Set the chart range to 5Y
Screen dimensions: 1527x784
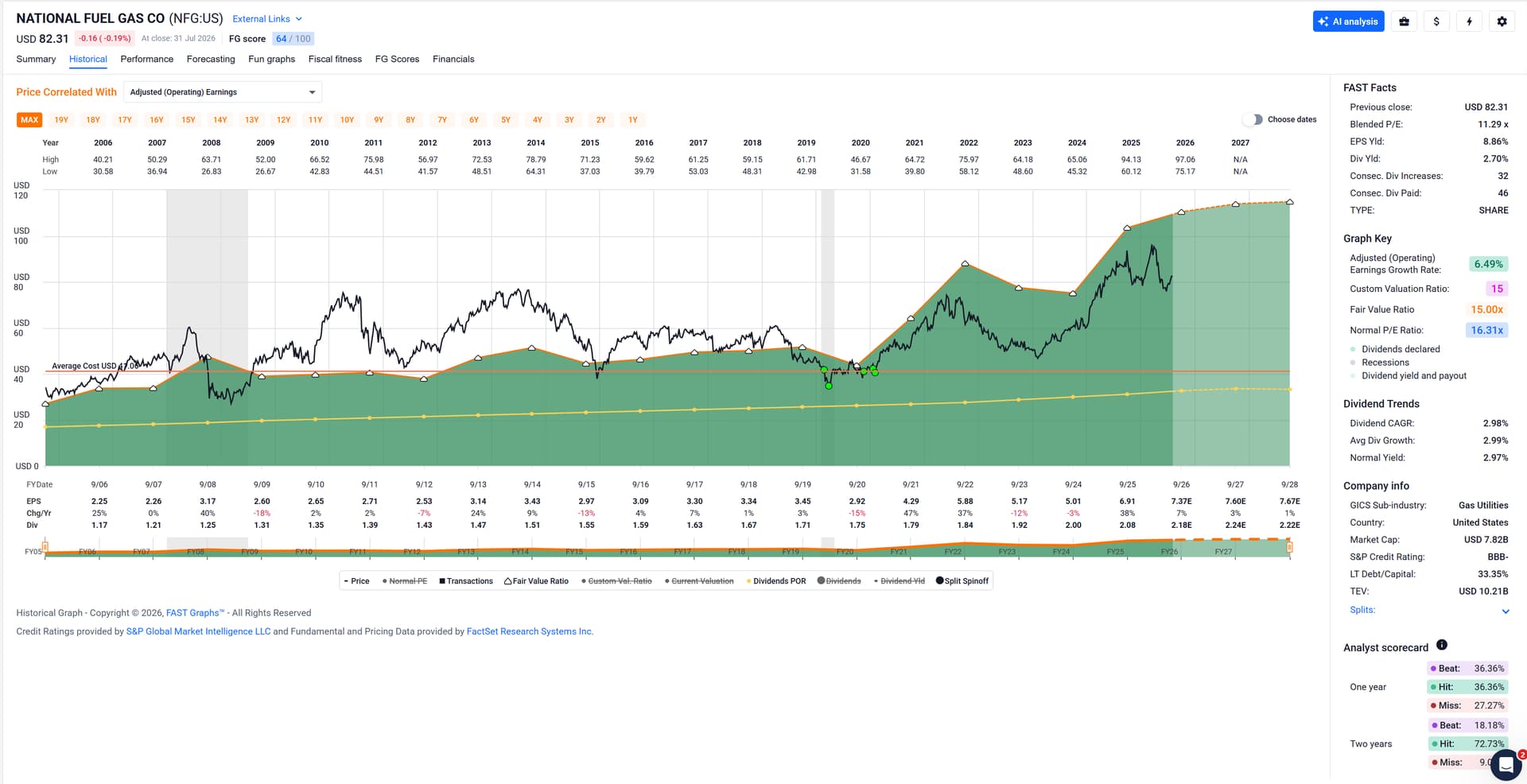[506, 120]
